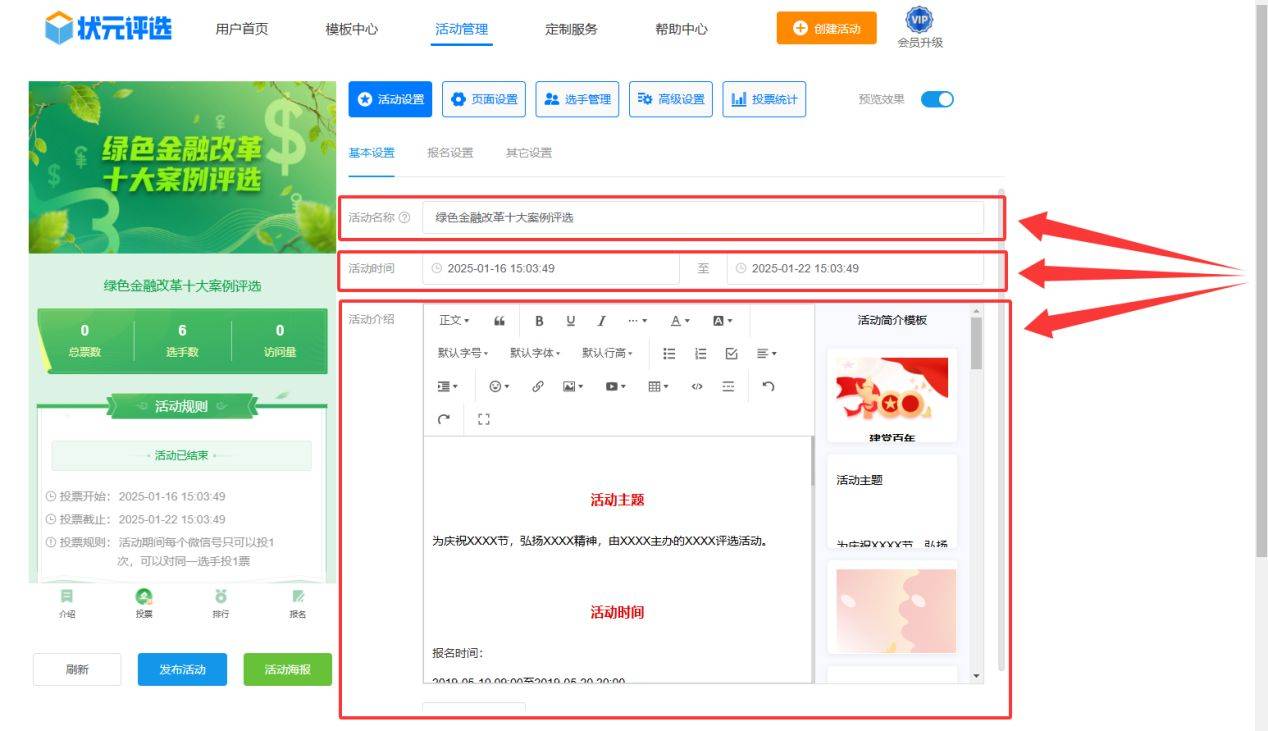Open the 默认字体 font family dropdown
Screen dimensions: 1268x731
pyautogui.click(x=535, y=353)
